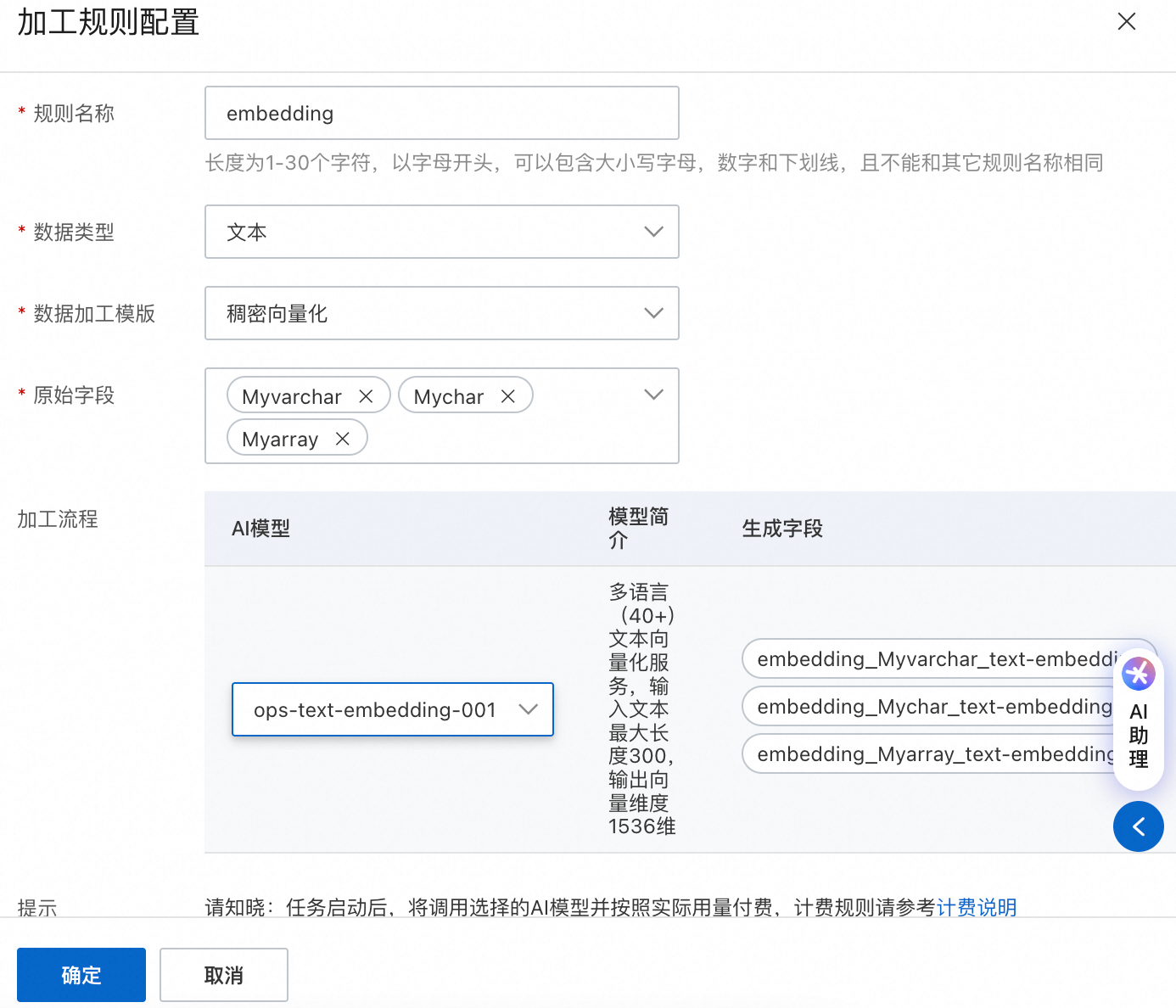1176x1008 pixels.
Task: Open the ops-text-embedding-001 model dropdown
Action: (393, 709)
